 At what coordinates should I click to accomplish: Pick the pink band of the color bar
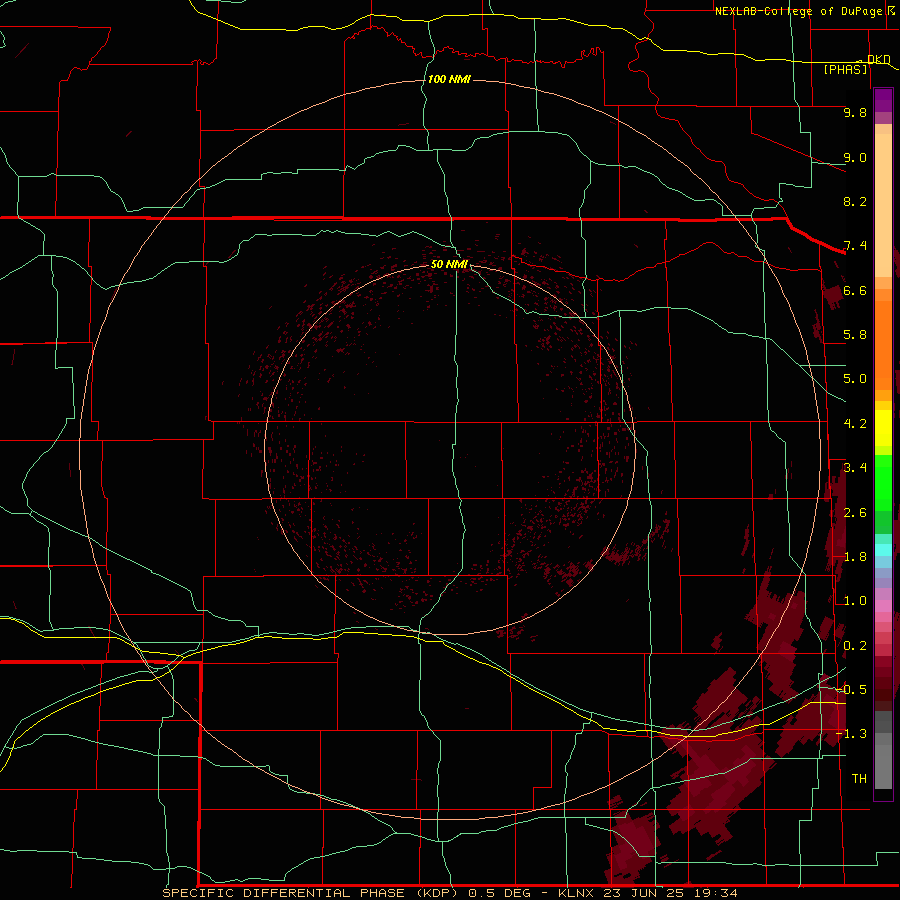coord(883,606)
